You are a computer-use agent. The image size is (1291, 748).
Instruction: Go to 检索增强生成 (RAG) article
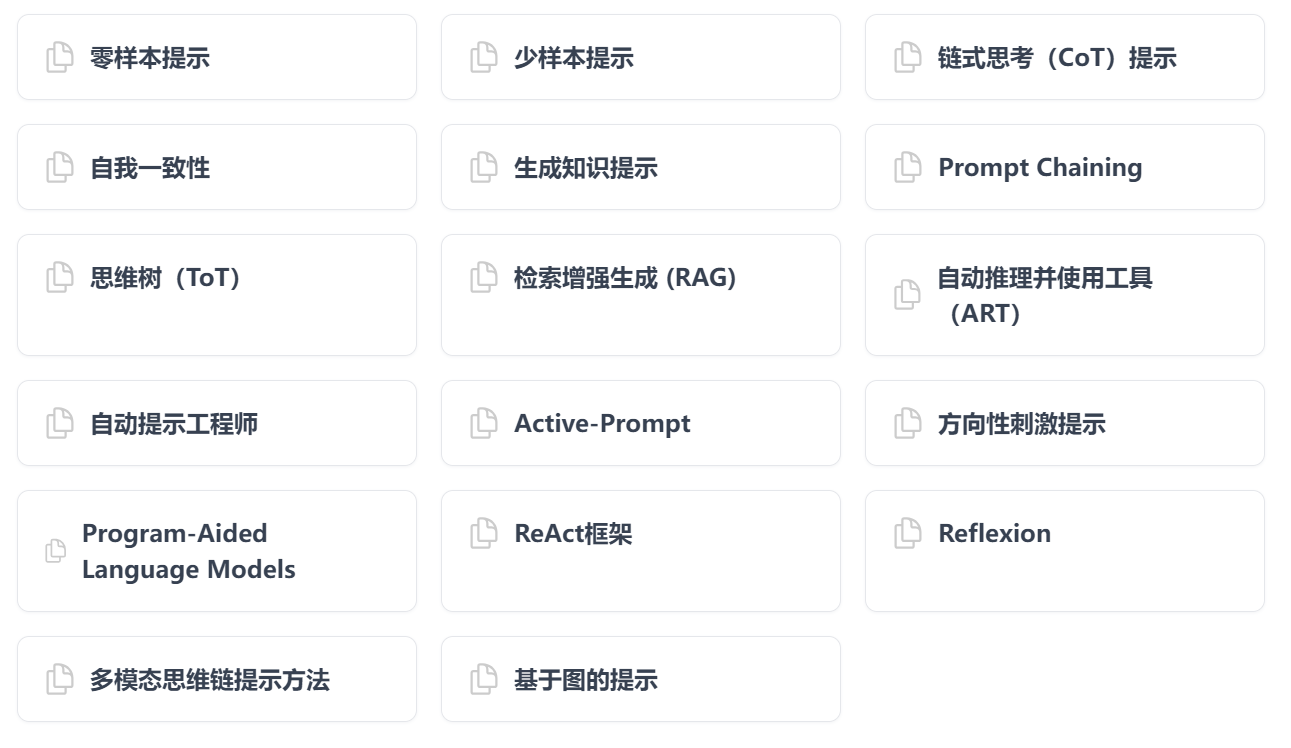click(x=625, y=278)
